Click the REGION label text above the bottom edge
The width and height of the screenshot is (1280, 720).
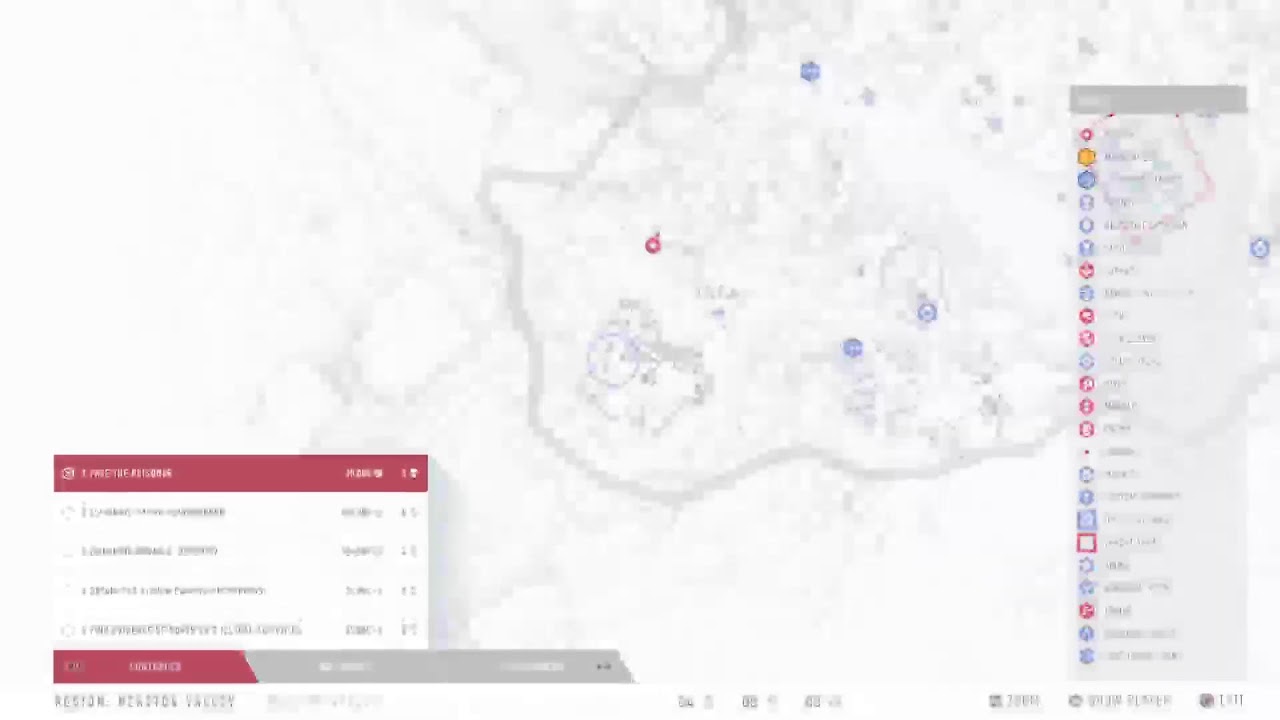coord(145,702)
